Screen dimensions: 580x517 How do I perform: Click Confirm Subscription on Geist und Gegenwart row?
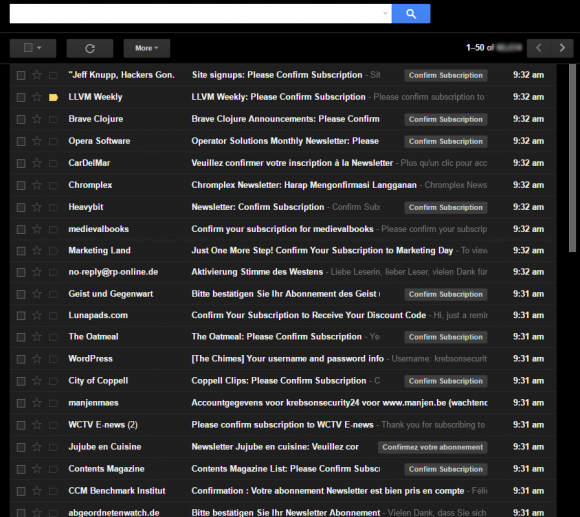coord(446,294)
